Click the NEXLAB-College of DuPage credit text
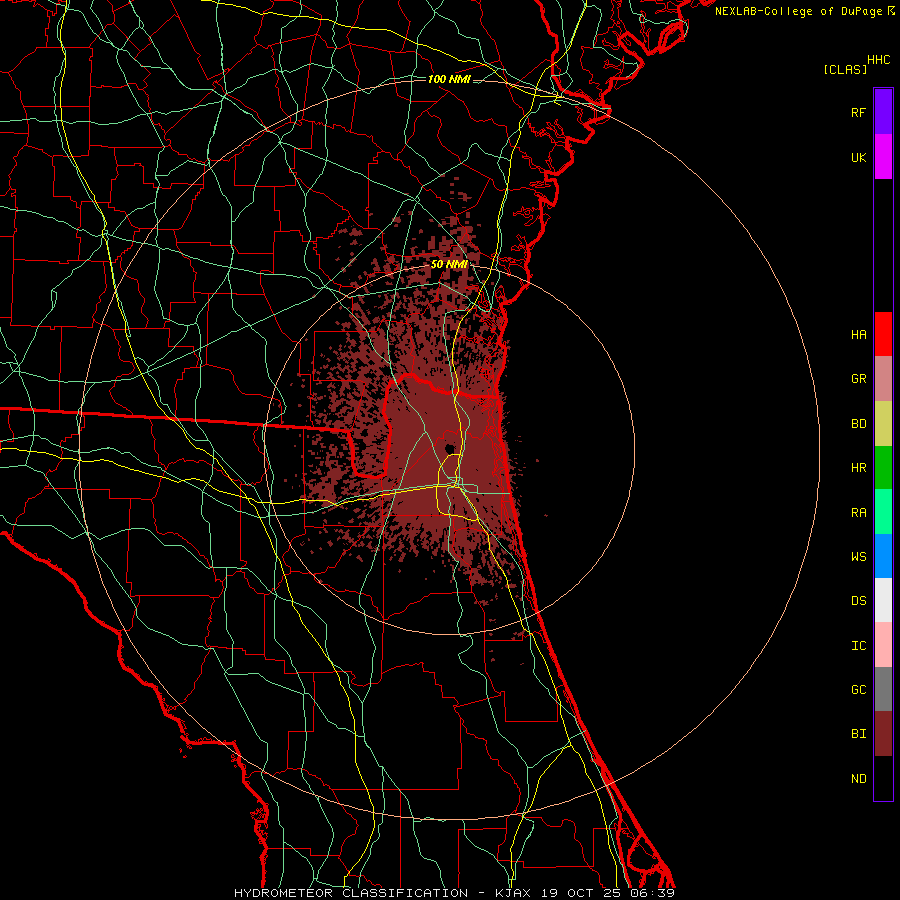The image size is (900, 900). tap(799, 11)
